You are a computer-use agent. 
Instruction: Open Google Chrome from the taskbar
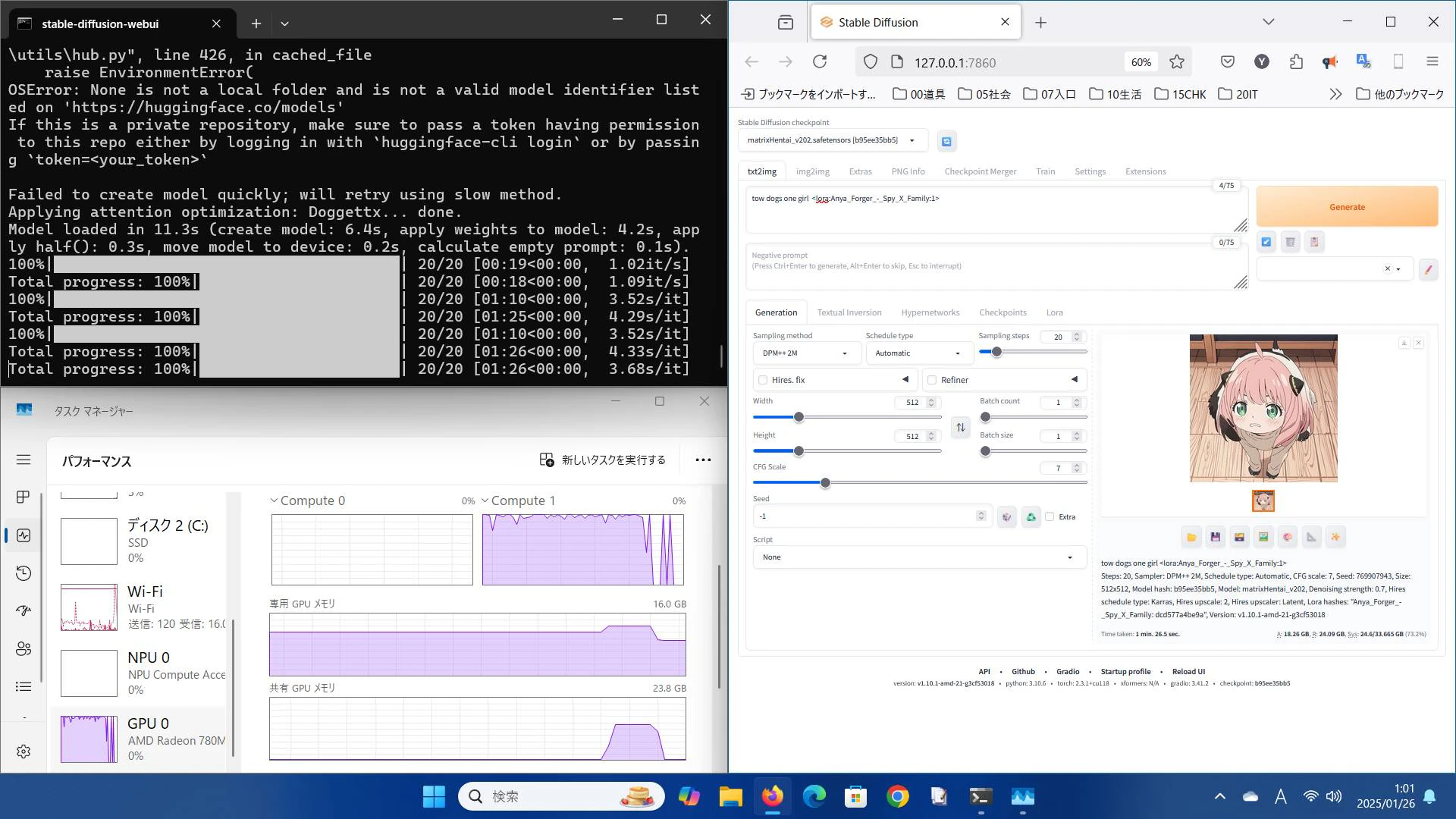pos(897,796)
